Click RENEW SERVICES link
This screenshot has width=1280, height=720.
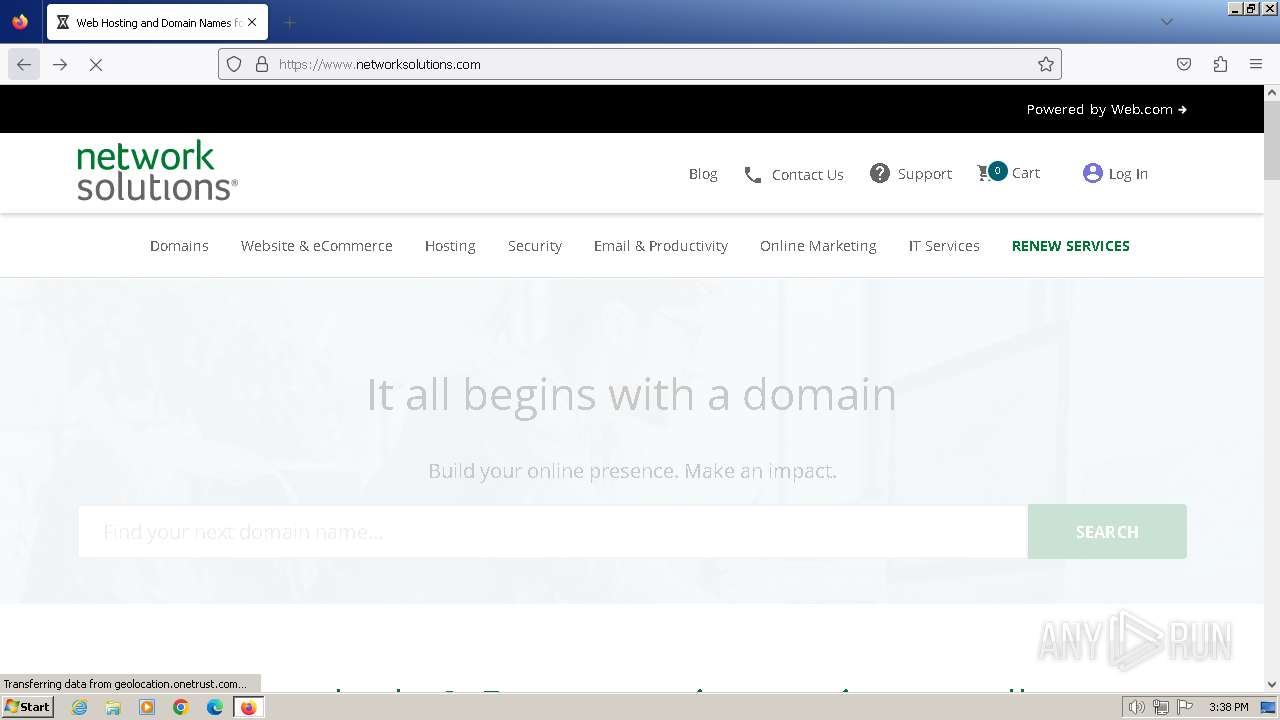(x=1071, y=246)
